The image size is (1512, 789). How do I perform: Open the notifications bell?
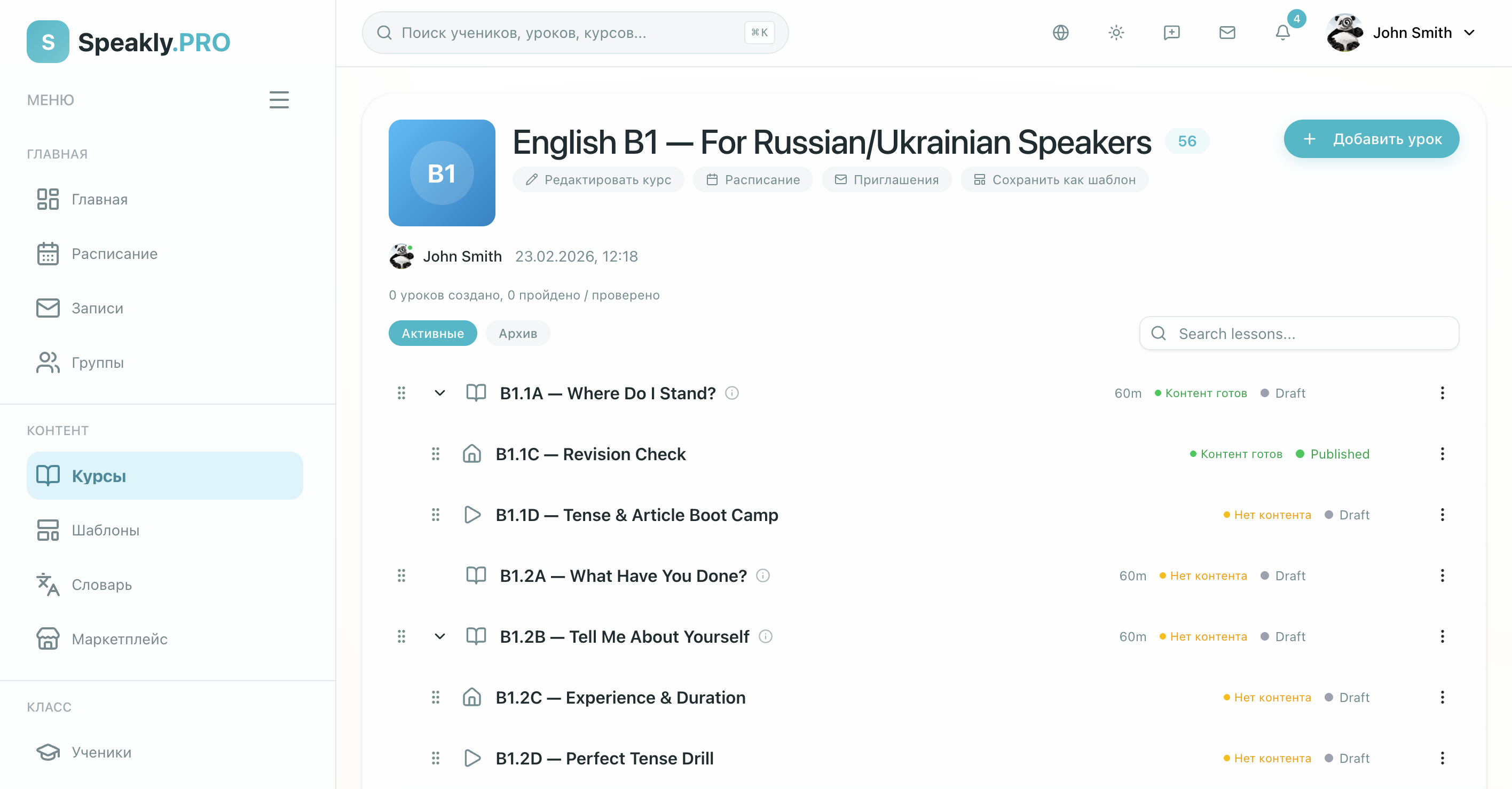[1282, 33]
